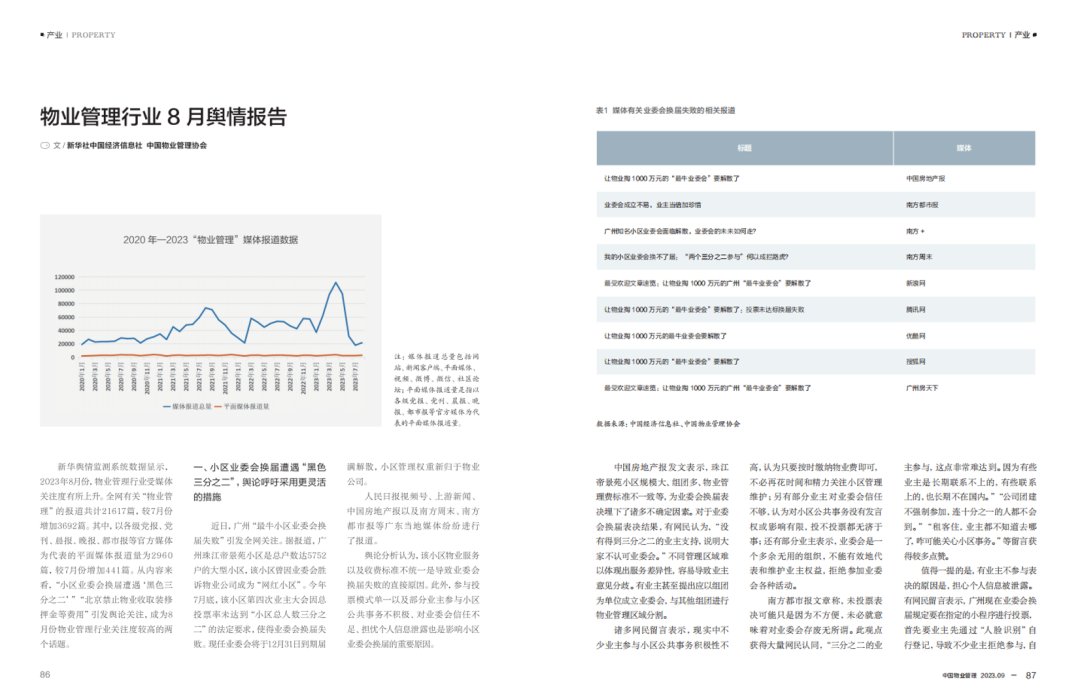Click the article title 物业管理行业 8 月舆情报告

click(x=163, y=116)
